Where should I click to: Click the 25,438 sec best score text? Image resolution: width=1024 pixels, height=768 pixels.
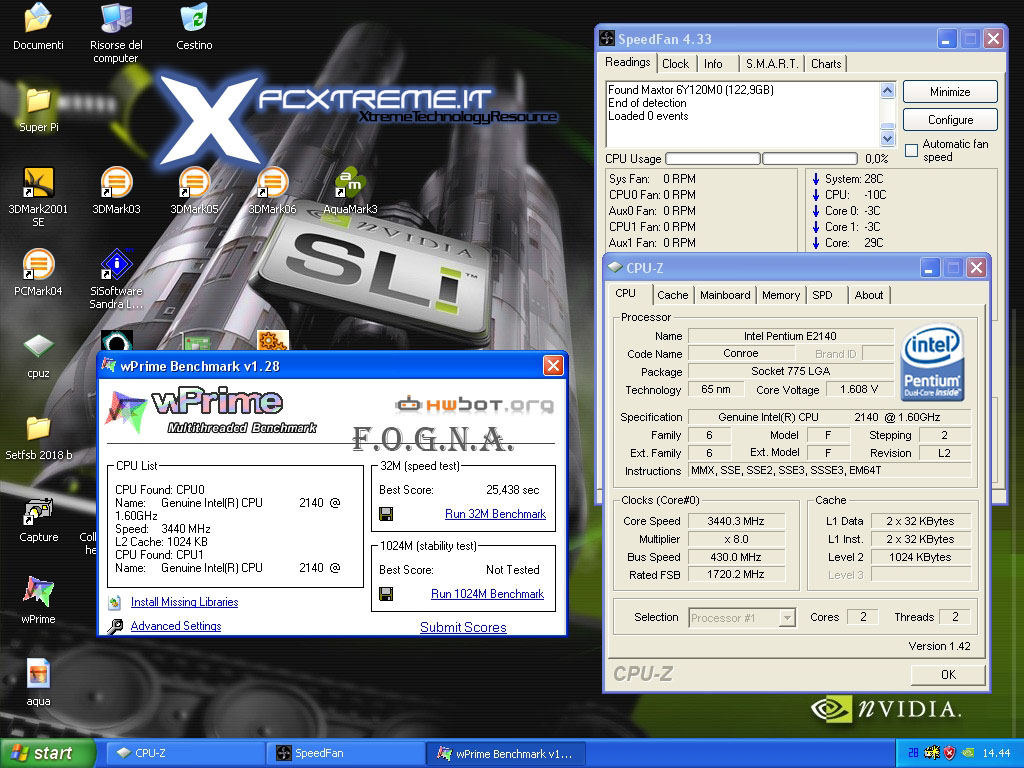(x=513, y=490)
